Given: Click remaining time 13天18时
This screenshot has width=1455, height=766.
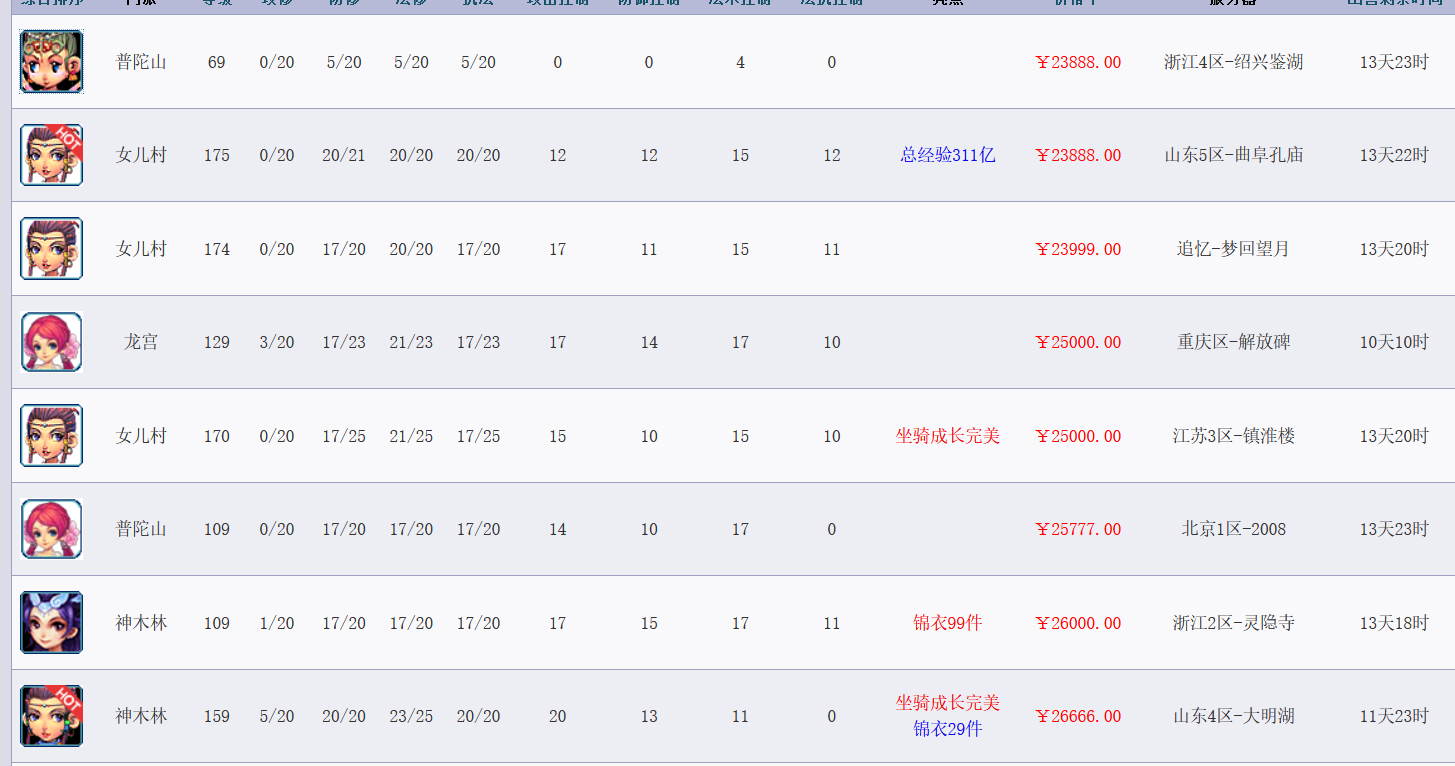Looking at the screenshot, I should click(1394, 623).
